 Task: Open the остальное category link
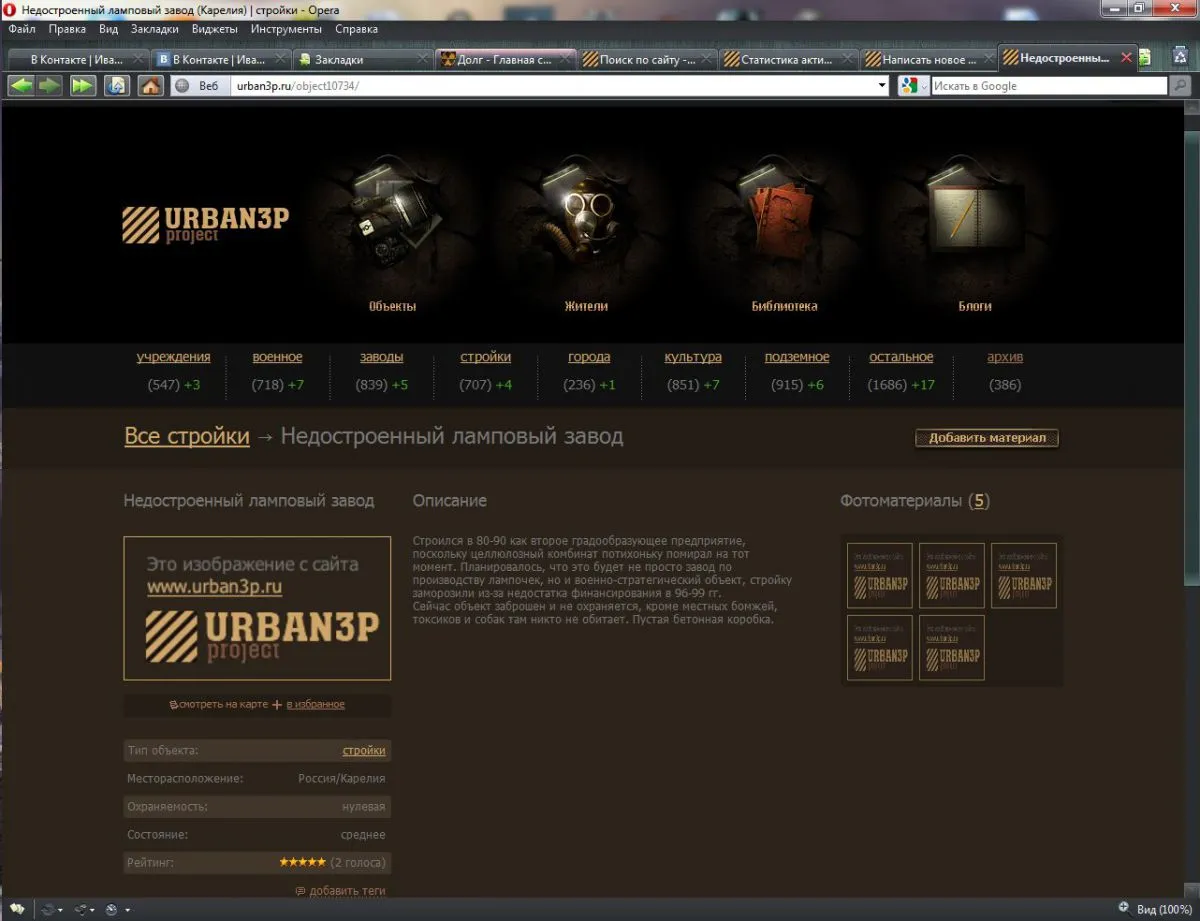(901, 357)
